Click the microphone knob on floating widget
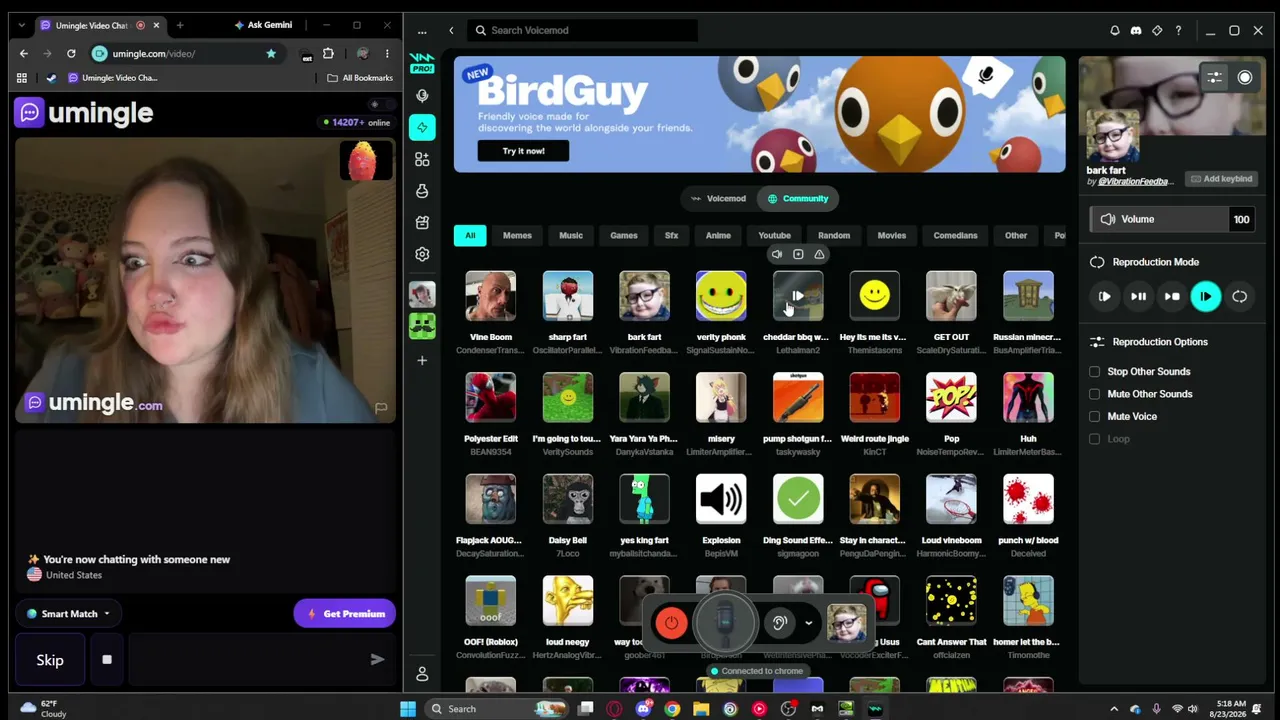This screenshot has width=1280, height=720. [726, 622]
